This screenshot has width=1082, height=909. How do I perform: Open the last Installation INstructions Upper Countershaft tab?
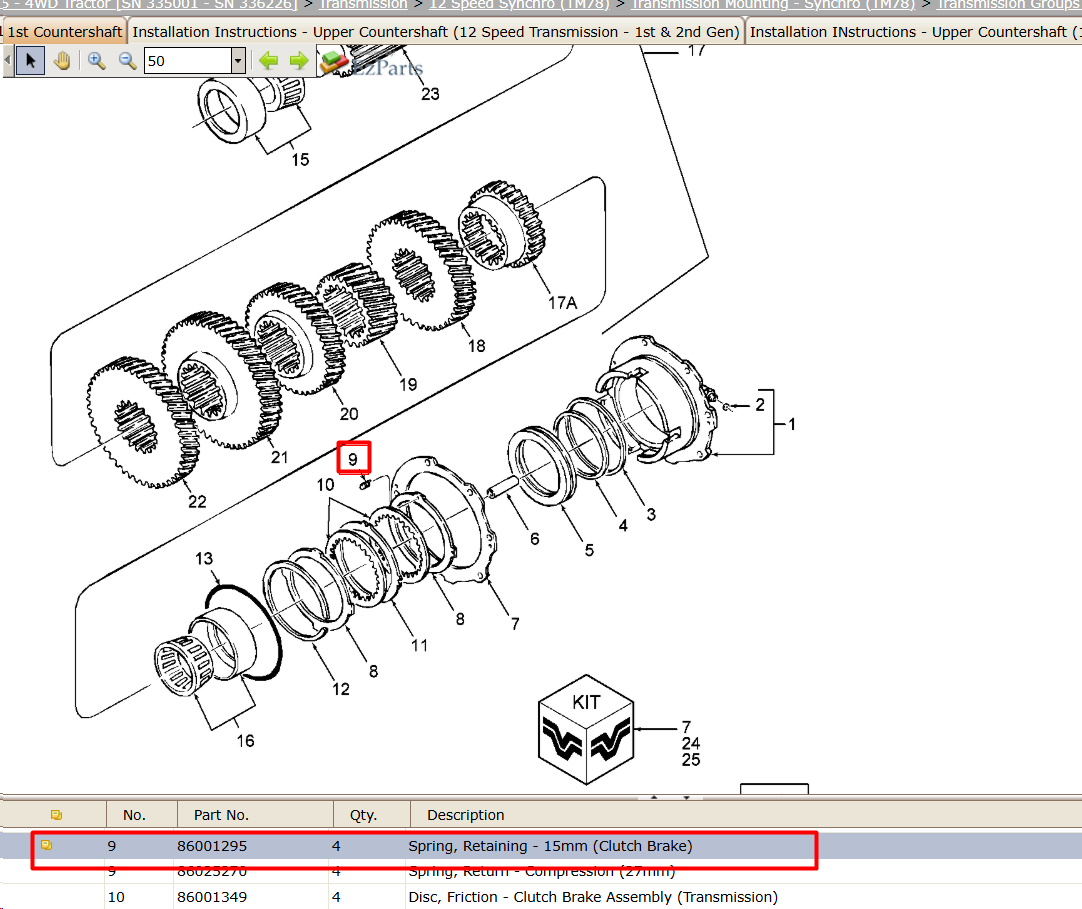(914, 32)
